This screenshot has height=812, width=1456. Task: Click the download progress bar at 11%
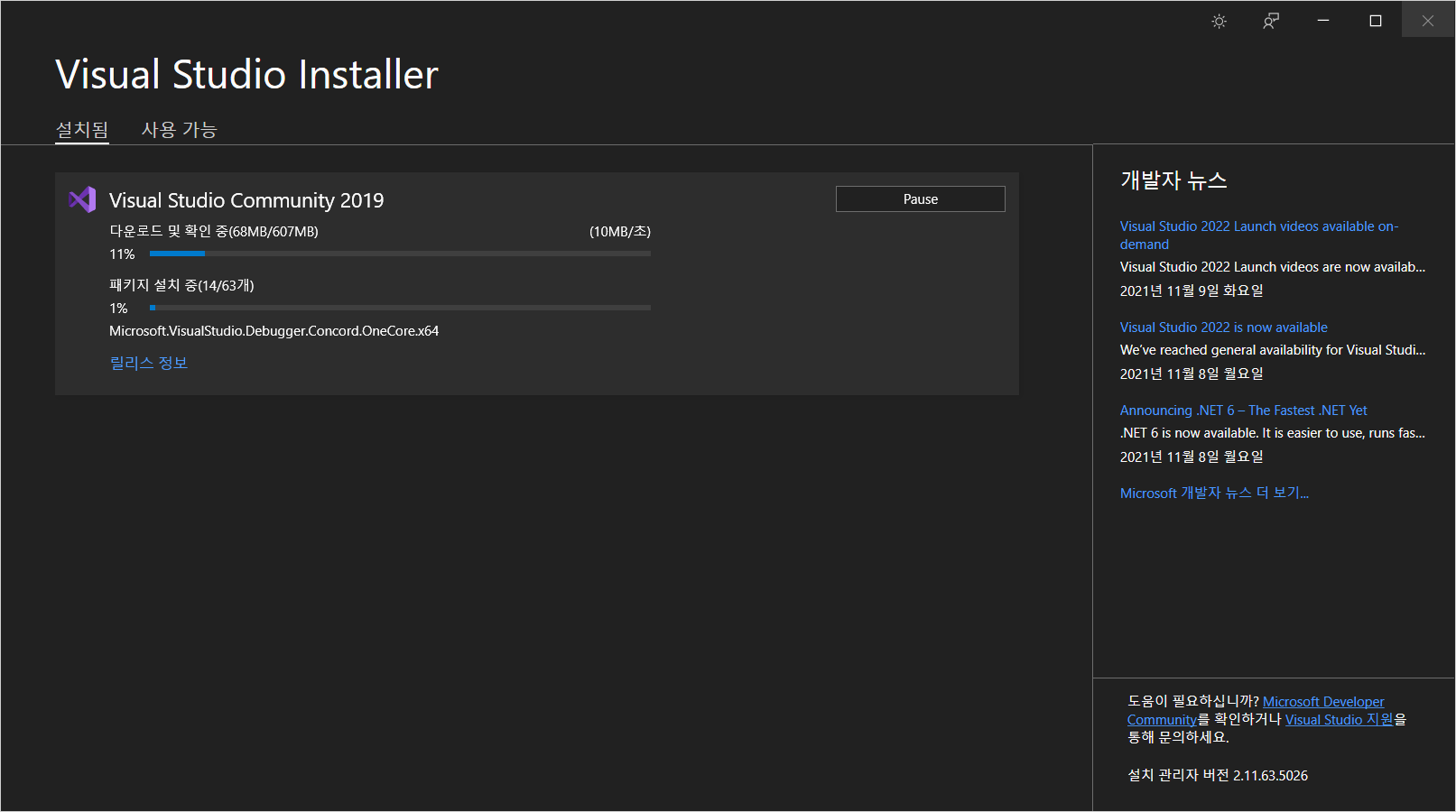[400, 254]
